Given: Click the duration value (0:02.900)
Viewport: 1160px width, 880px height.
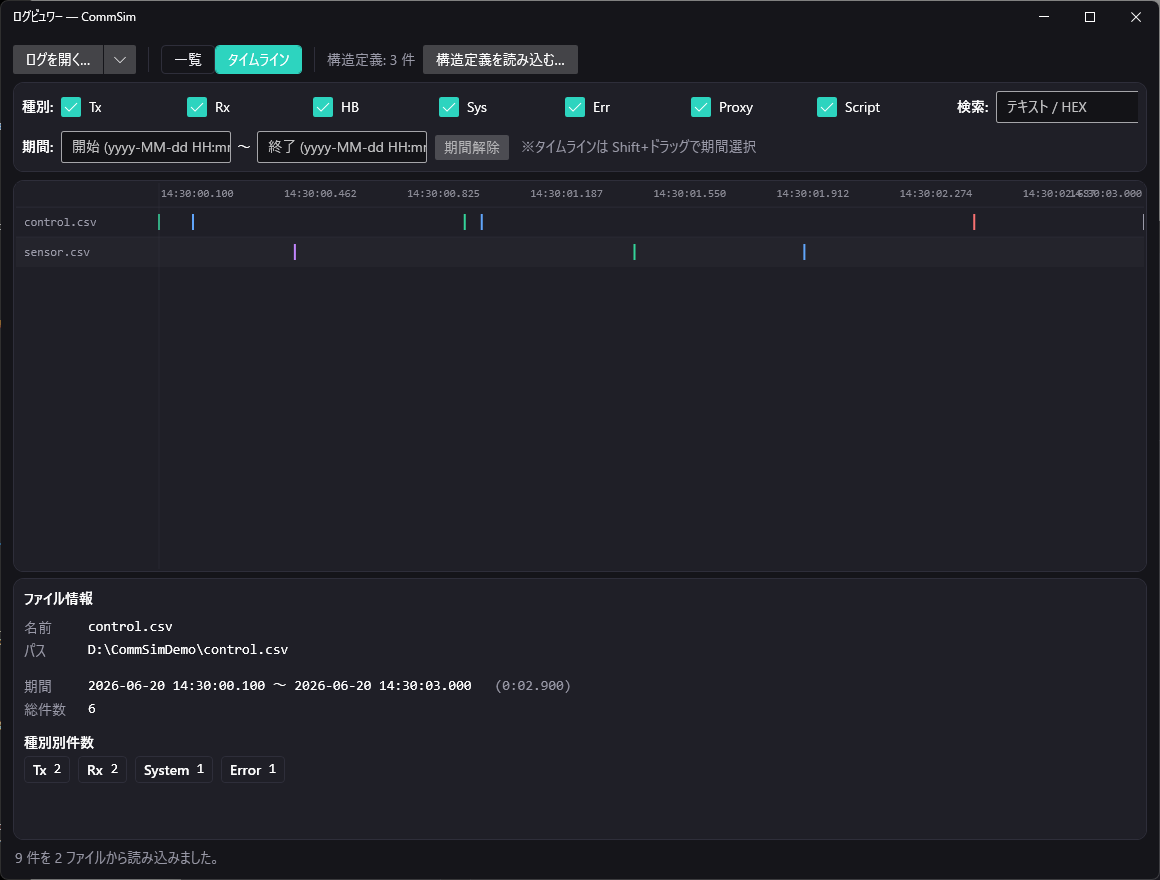Looking at the screenshot, I should coord(533,686).
